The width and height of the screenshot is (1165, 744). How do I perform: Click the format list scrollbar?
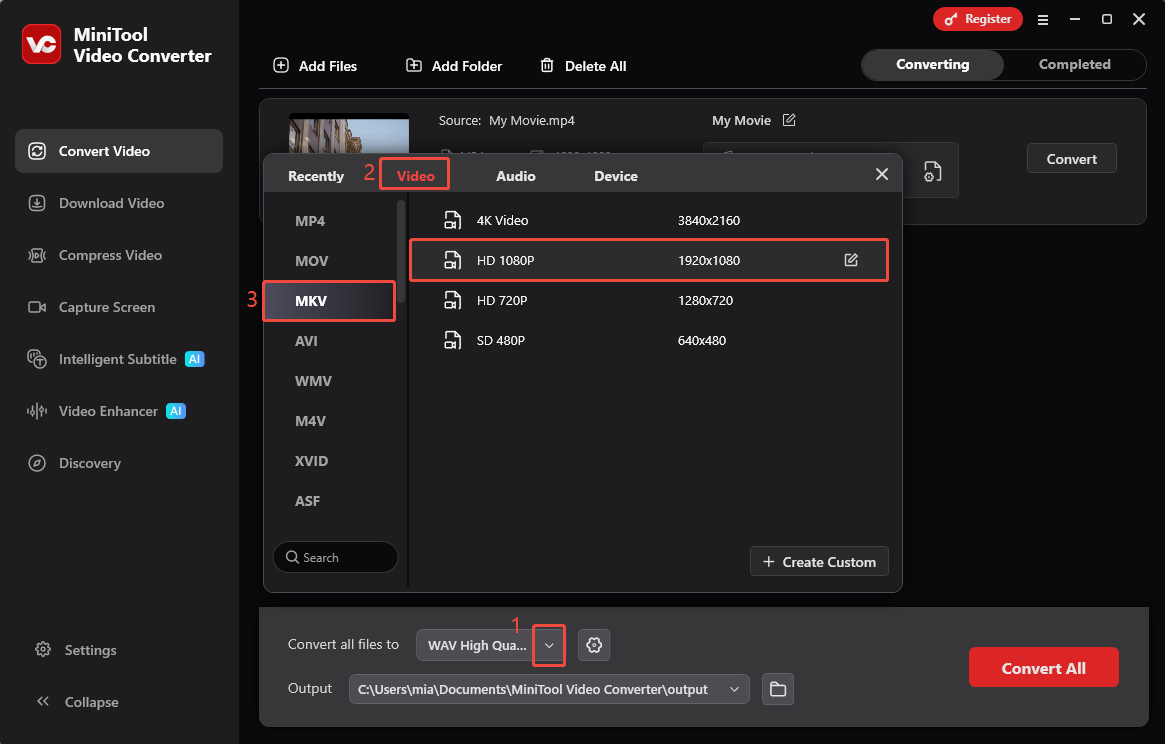pos(401,251)
